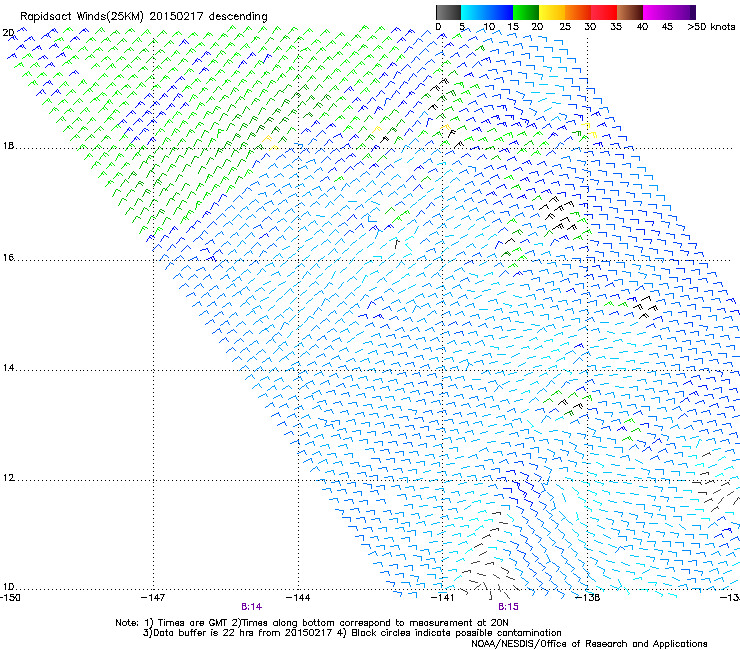Click the legend value '40'
Viewport: 740px width, 650px height.
point(642,27)
